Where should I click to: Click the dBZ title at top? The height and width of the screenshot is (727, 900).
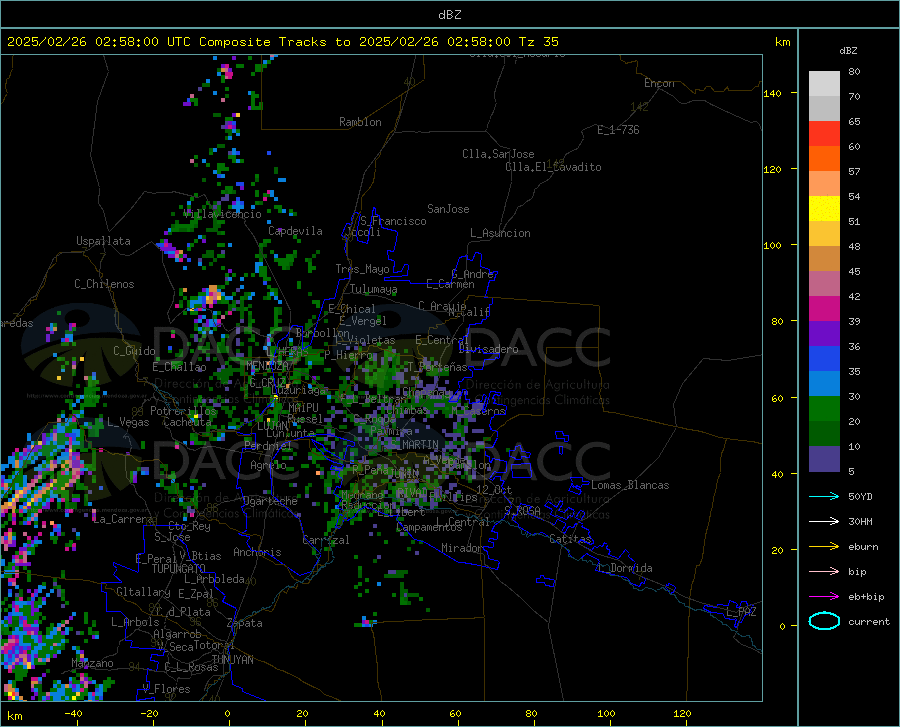pyautogui.click(x=449, y=15)
